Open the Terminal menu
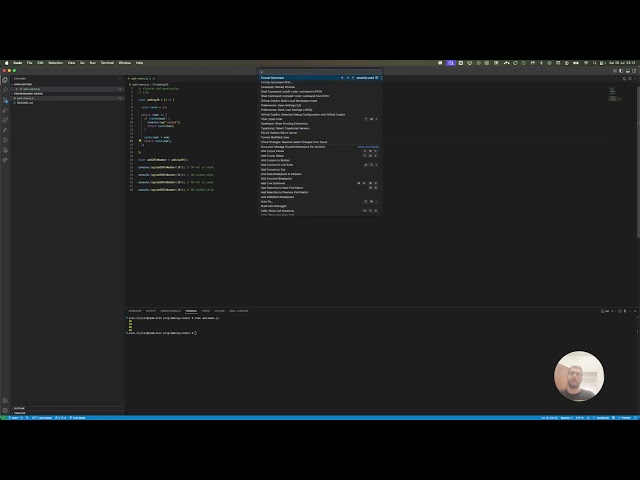This screenshot has width=640, height=480. (107, 63)
